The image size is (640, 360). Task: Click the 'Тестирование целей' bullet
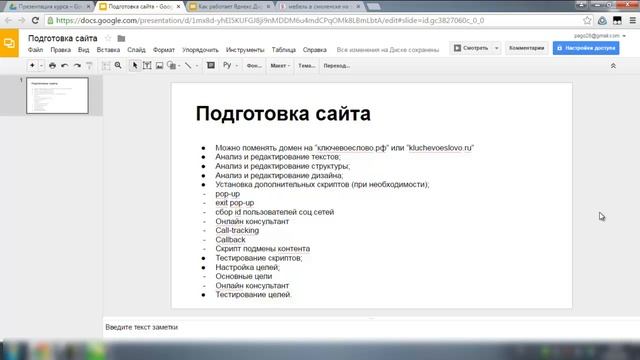coord(253,295)
